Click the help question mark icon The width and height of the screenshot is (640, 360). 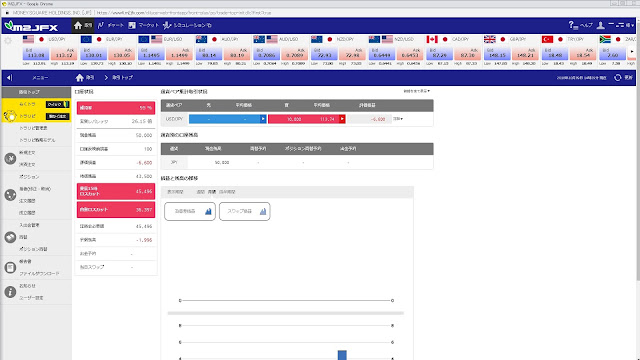click(x=573, y=25)
